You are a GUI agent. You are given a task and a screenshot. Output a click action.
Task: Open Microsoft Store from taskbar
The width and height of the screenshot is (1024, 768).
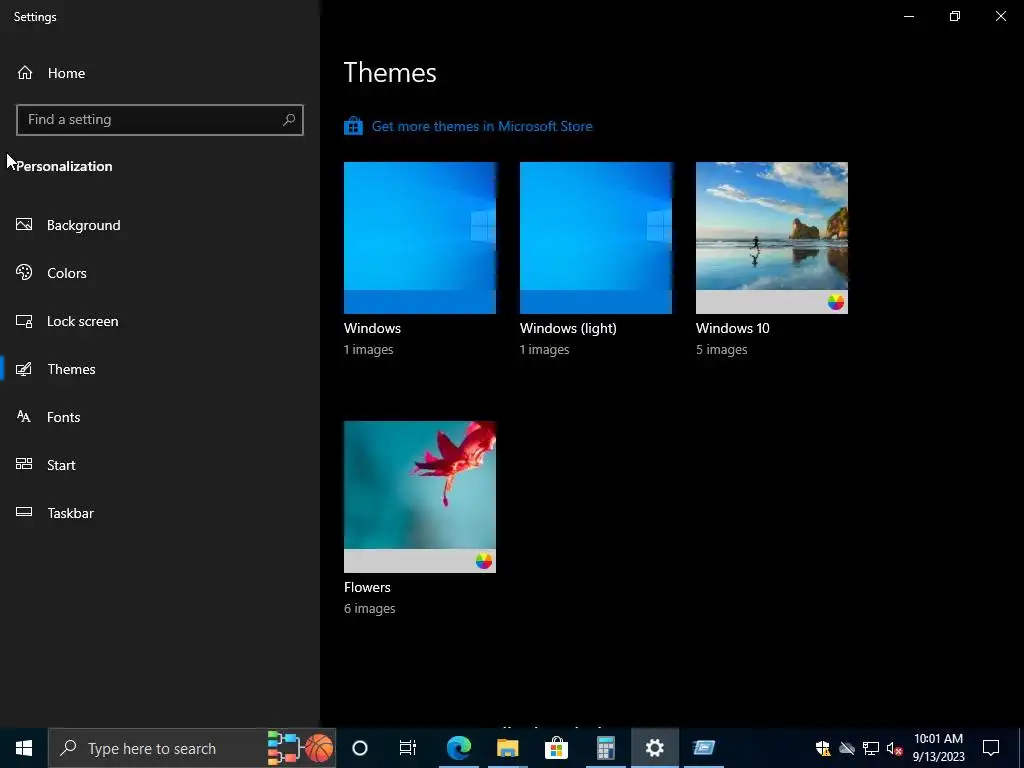click(556, 748)
